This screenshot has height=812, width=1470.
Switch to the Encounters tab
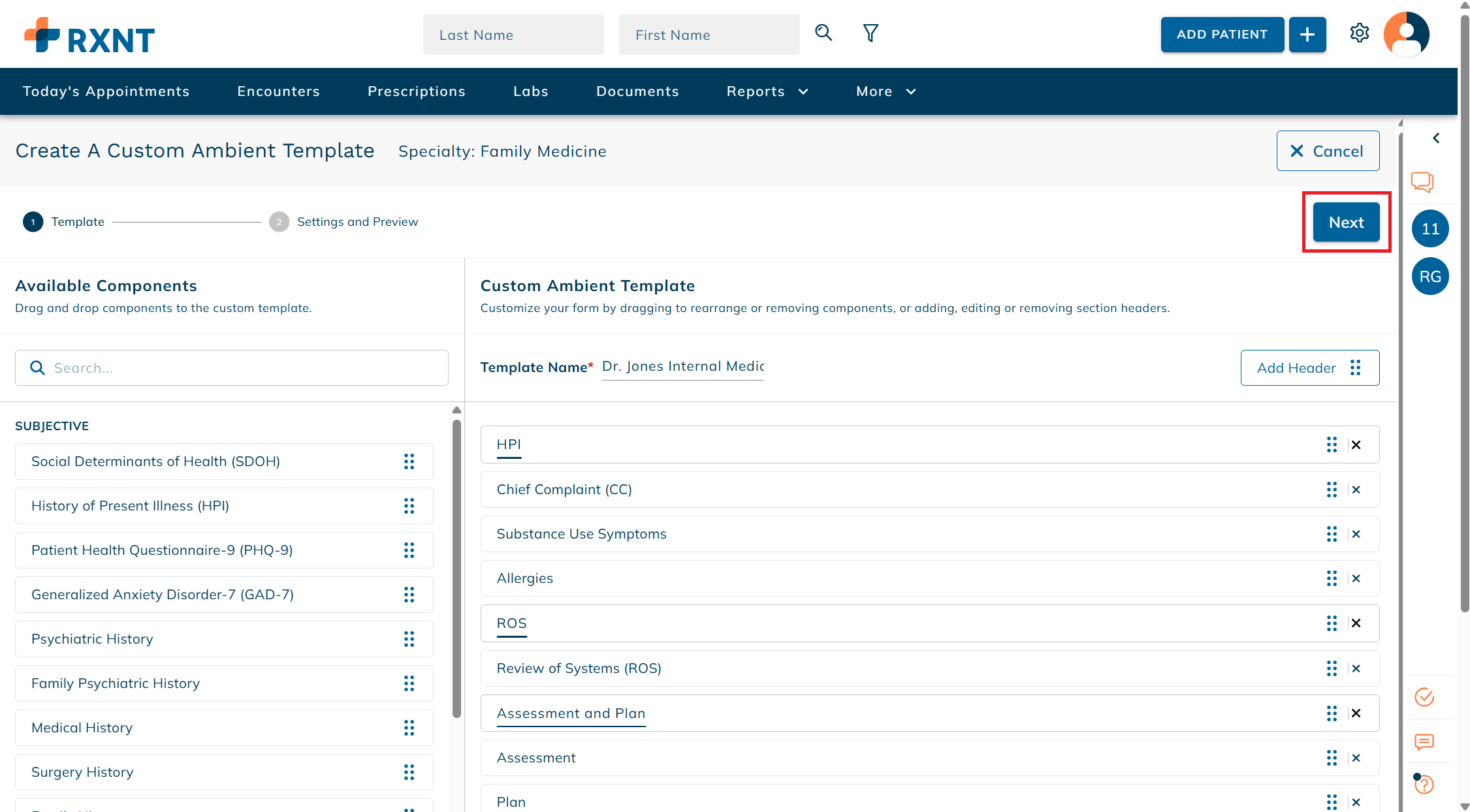point(278,91)
